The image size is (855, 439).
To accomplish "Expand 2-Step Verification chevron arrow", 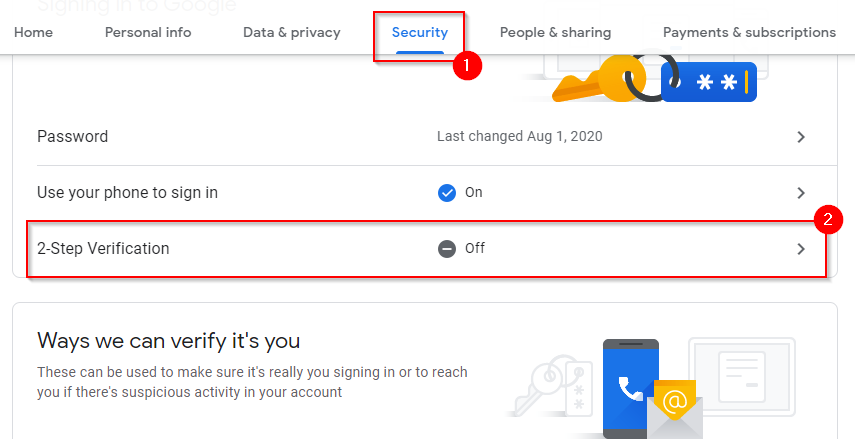I will tap(801, 249).
